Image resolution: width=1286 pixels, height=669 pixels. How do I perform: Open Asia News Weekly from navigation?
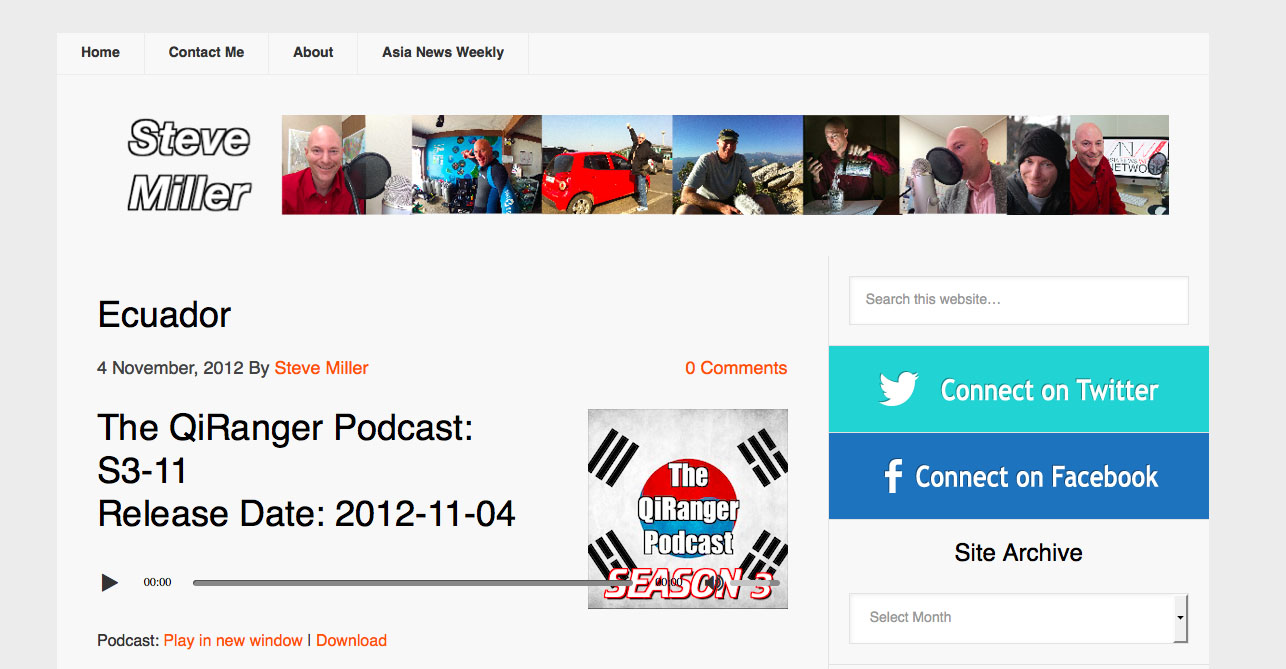(442, 53)
